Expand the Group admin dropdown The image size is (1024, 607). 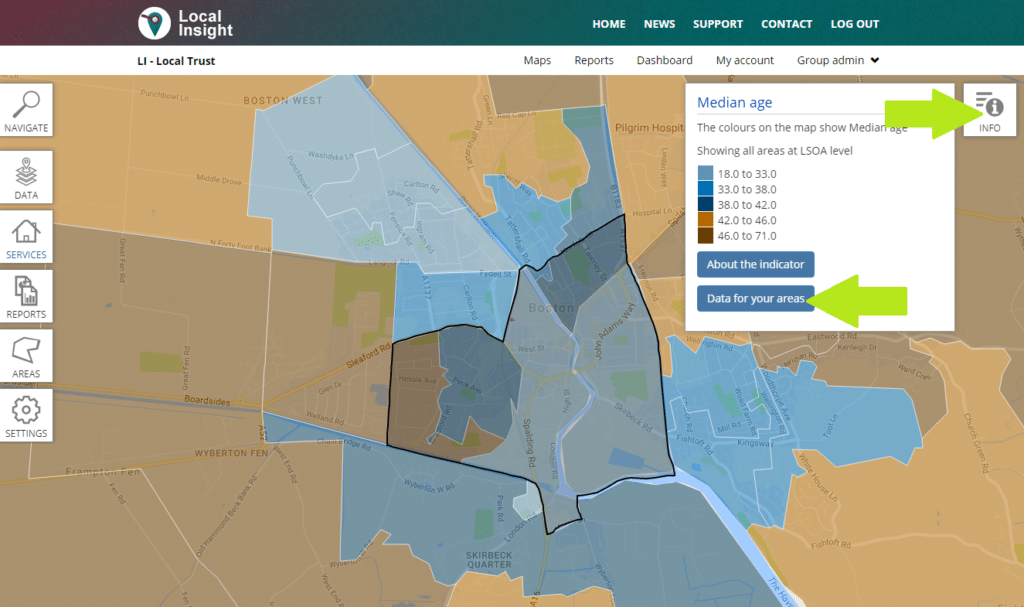(837, 60)
